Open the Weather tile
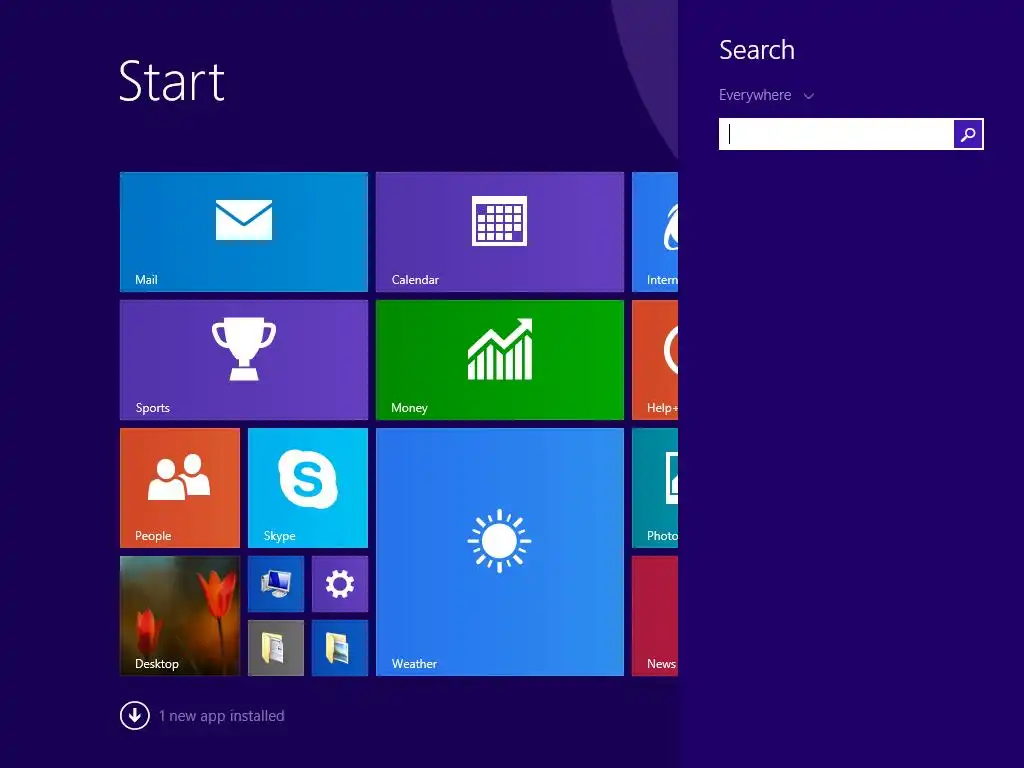 (500, 552)
